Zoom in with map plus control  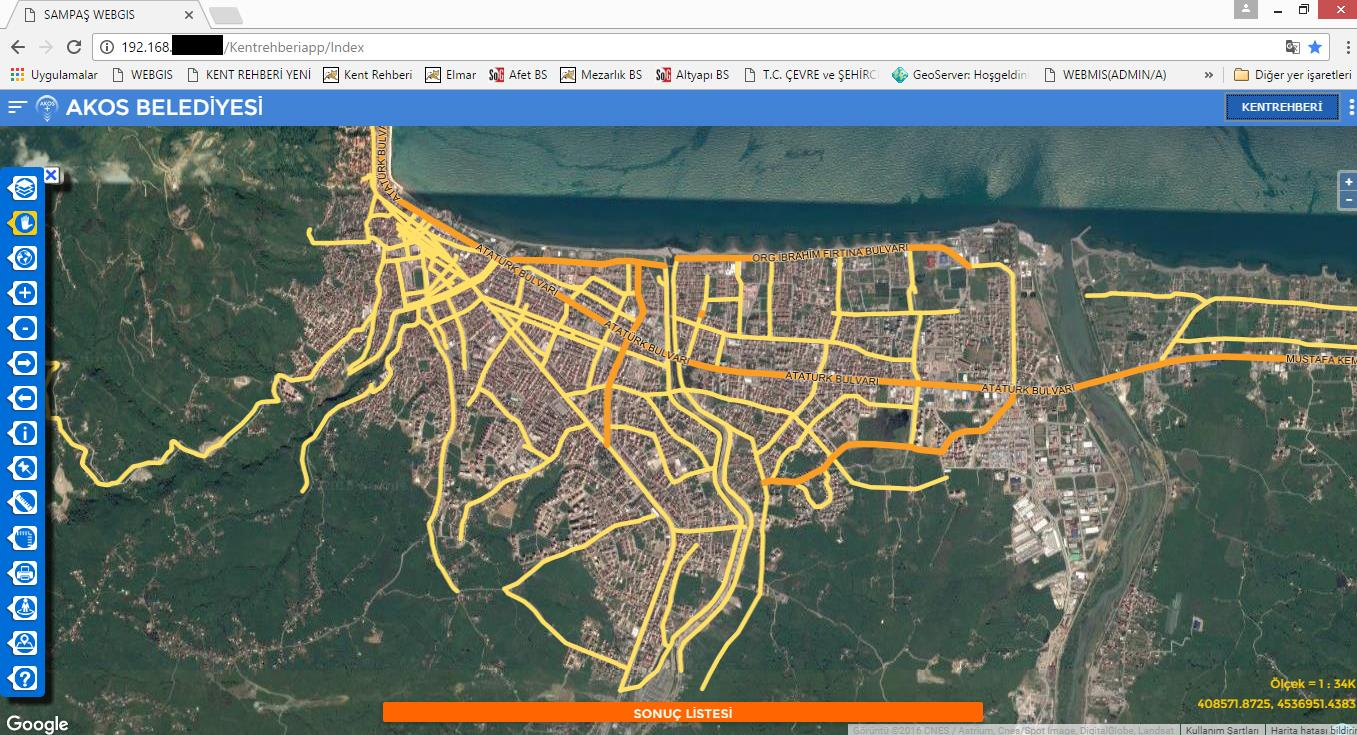tap(1349, 182)
